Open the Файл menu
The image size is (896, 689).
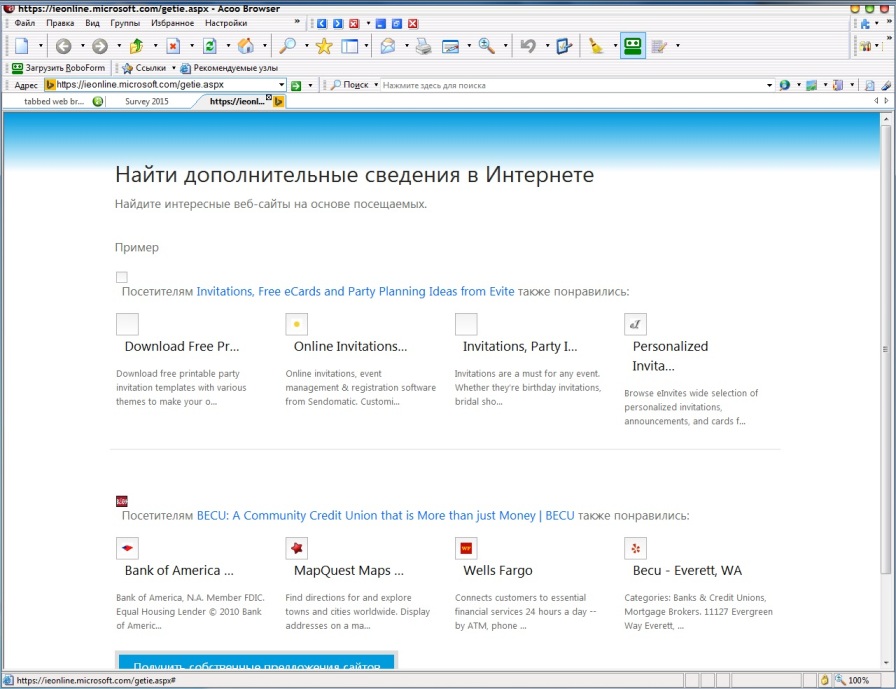[x=25, y=23]
